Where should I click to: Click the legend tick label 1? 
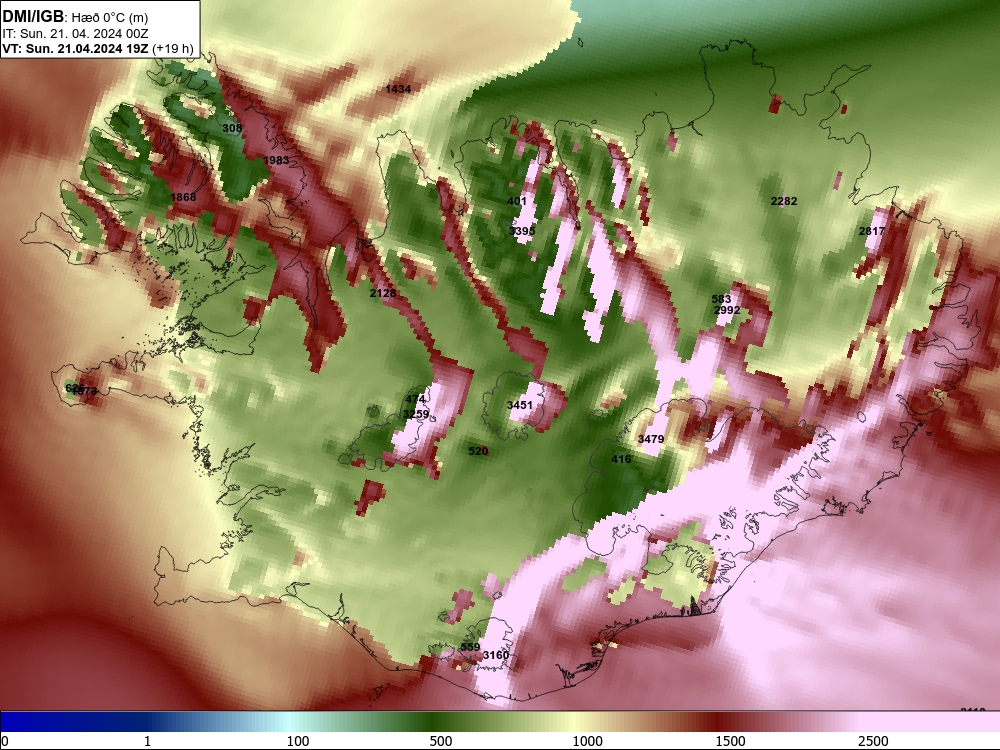[147, 741]
